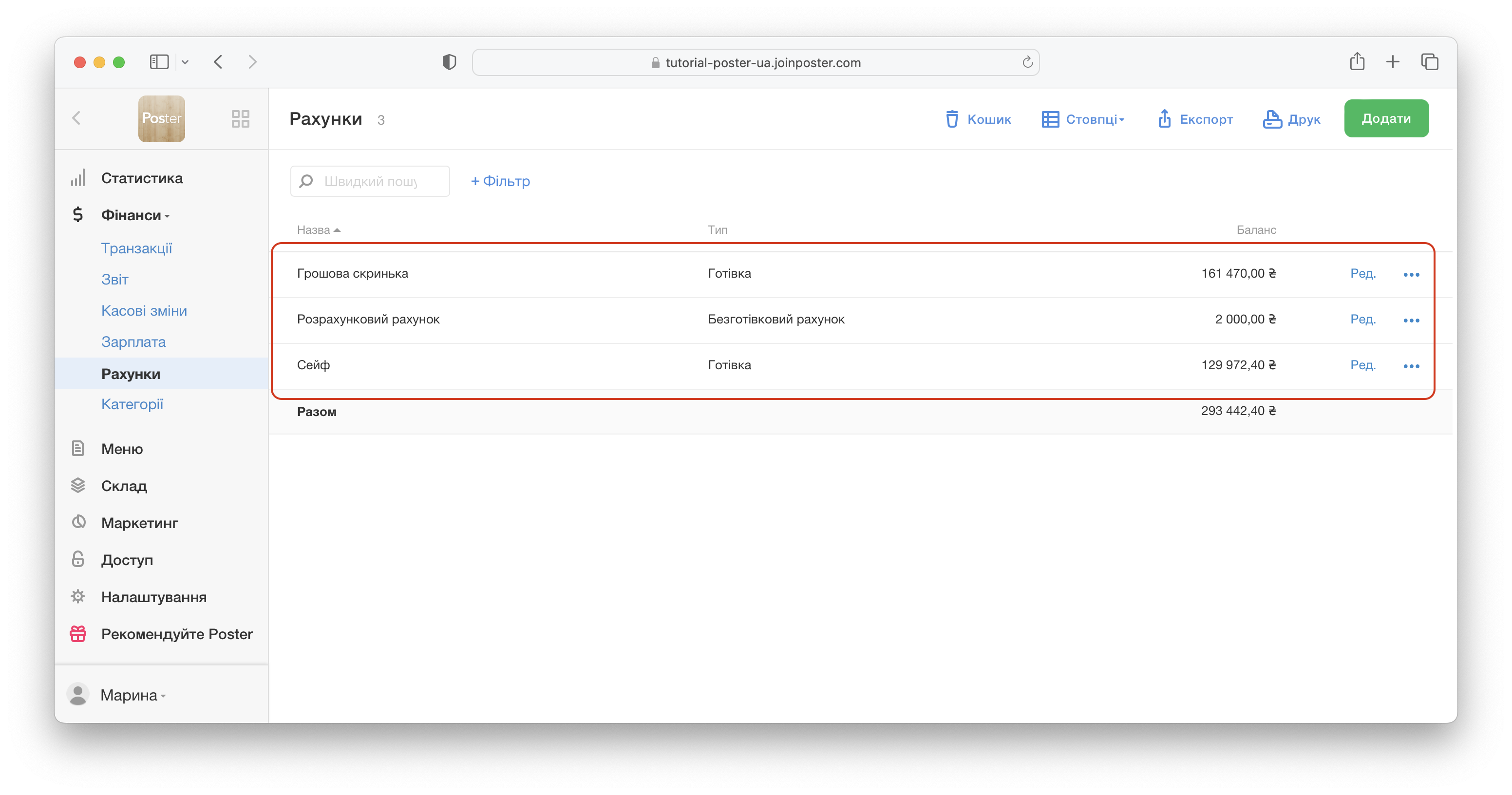Select the Рахунки sidebar item
This screenshot has height=795, width=1512.
click(x=161, y=374)
